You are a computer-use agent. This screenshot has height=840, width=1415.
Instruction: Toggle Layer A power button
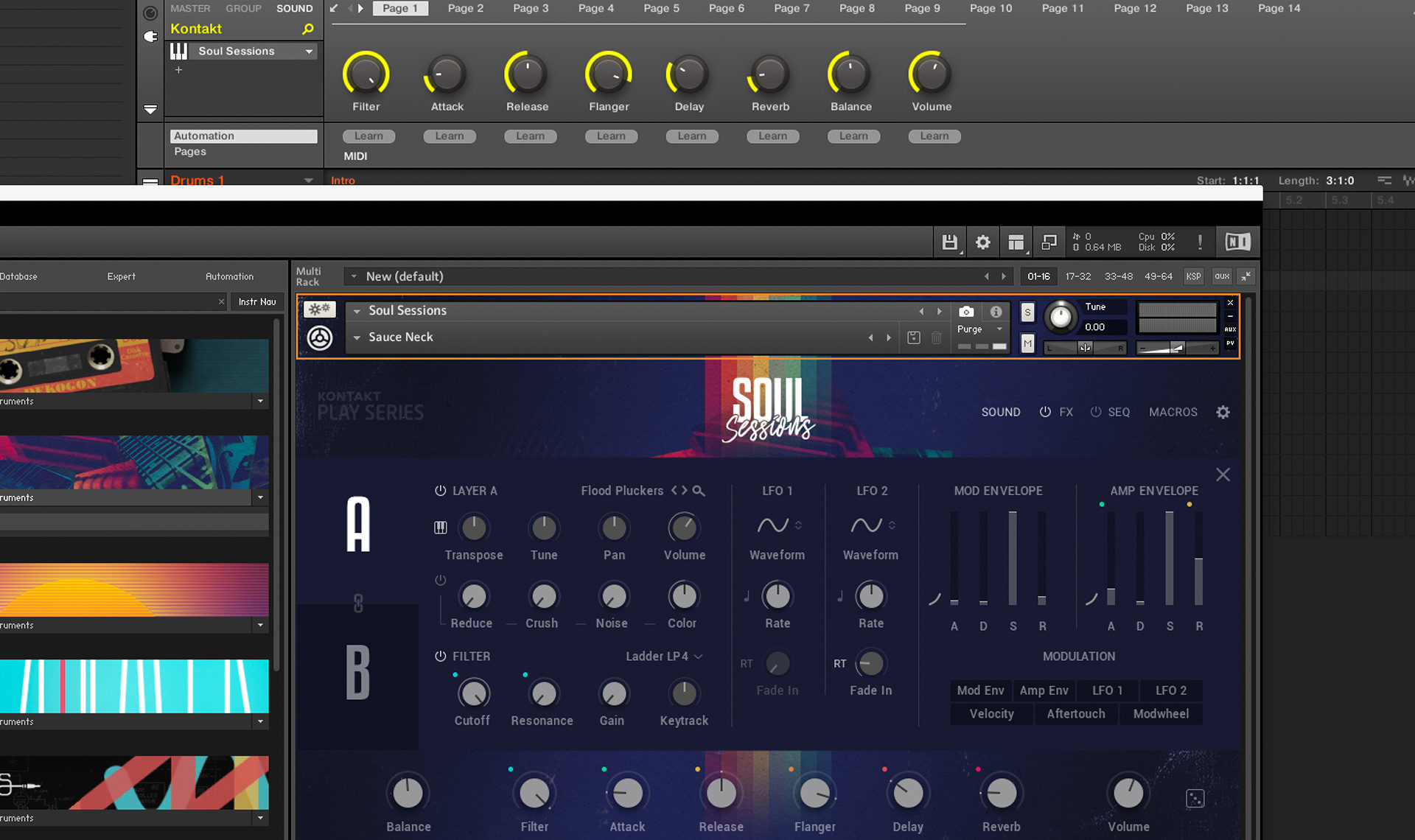[440, 491]
